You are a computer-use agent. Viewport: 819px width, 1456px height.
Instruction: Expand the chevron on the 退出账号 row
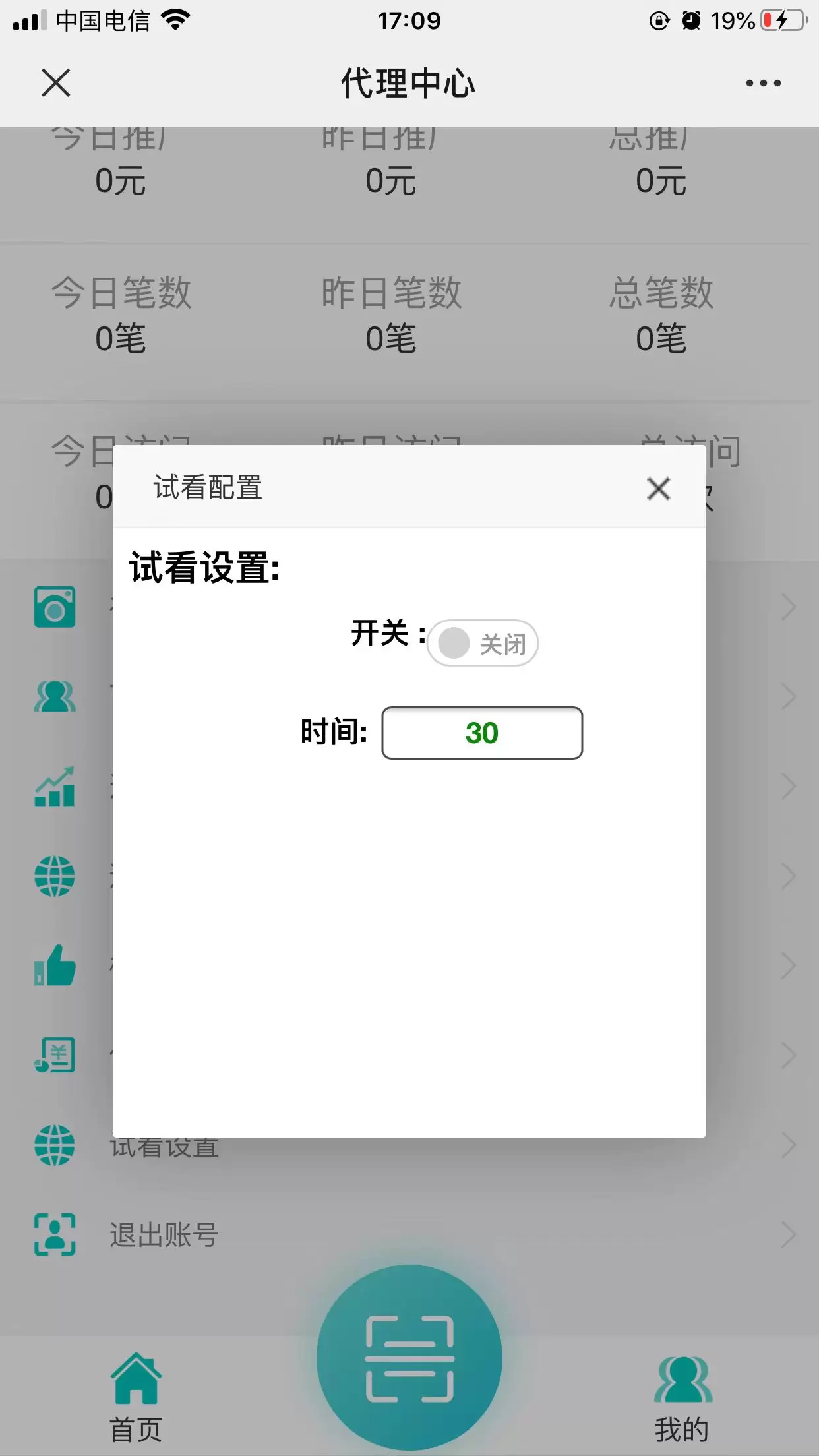[789, 1234]
